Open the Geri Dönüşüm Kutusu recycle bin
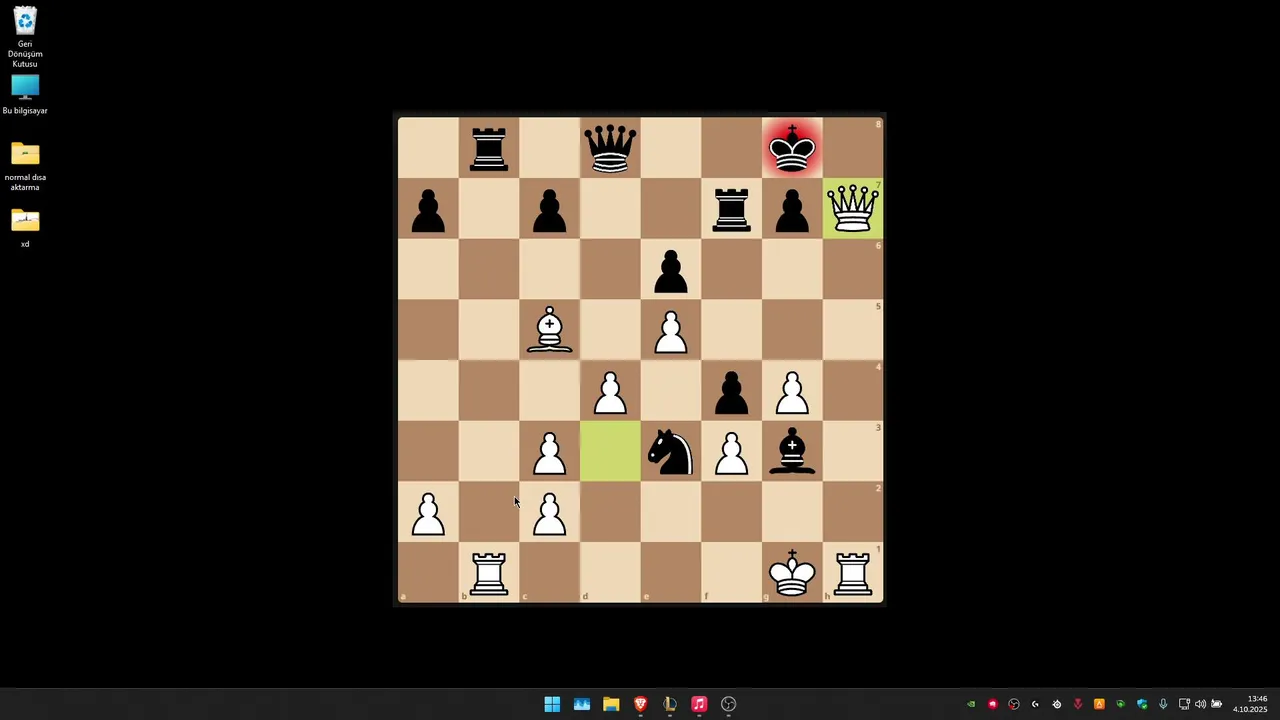Screen dimensions: 1280x720 point(25,37)
